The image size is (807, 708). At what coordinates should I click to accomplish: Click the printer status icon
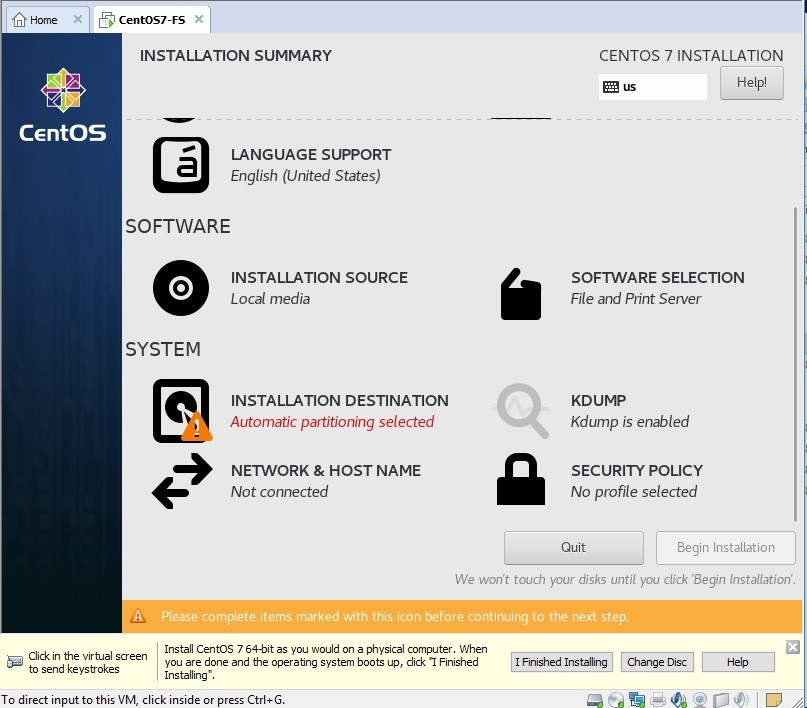[x=658, y=699]
